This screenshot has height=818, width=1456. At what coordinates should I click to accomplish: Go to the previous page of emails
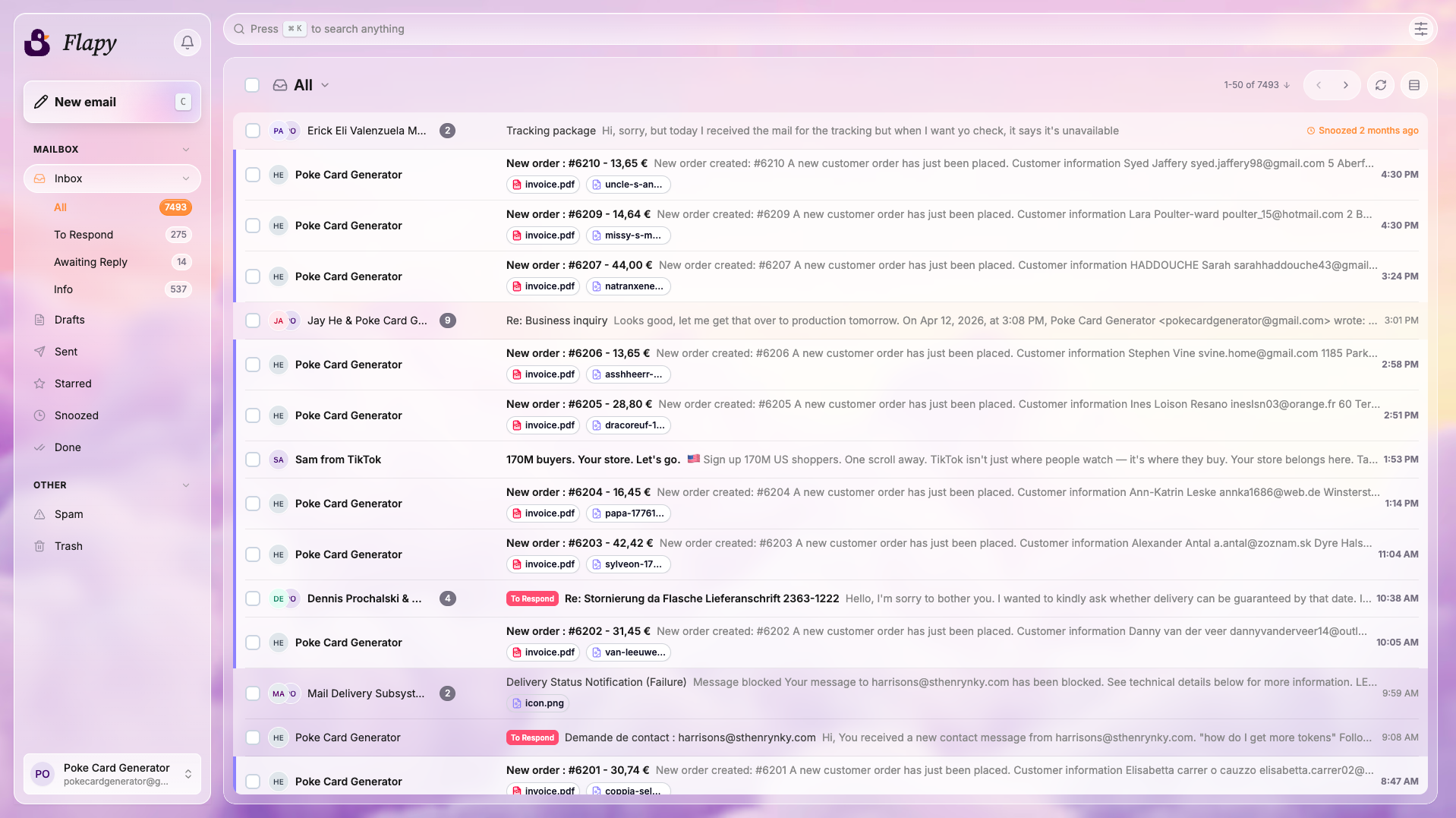[x=1319, y=85]
